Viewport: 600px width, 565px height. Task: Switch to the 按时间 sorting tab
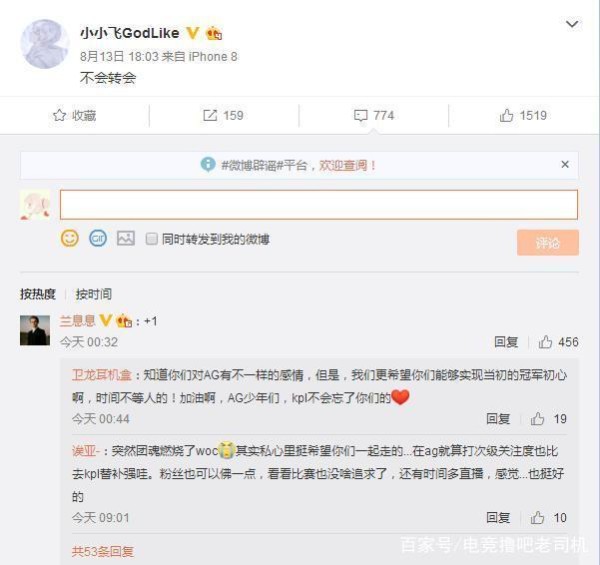[x=94, y=294]
